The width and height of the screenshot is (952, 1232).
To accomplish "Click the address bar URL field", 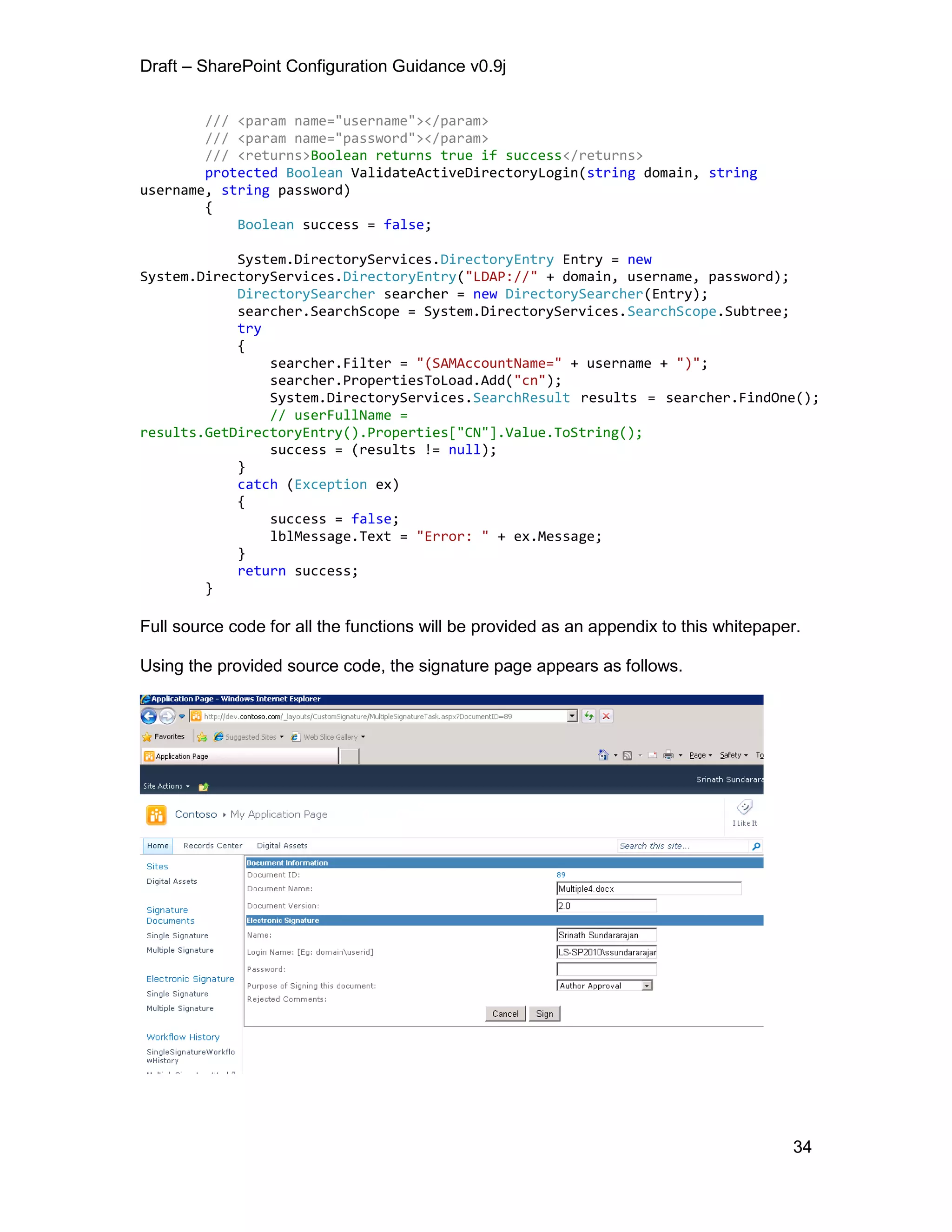I will (383, 716).
